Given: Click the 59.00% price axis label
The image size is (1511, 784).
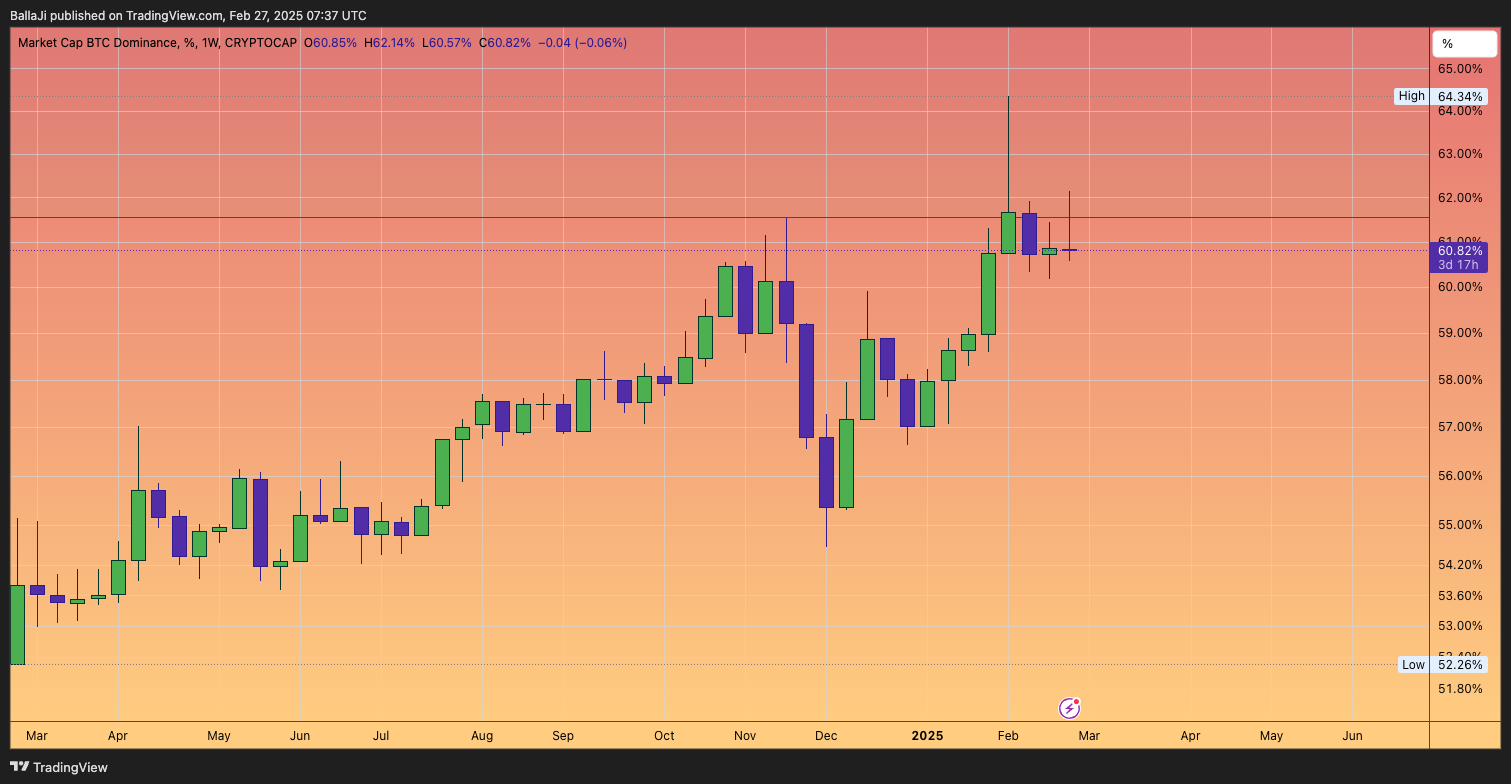Looking at the screenshot, I should tap(1460, 333).
